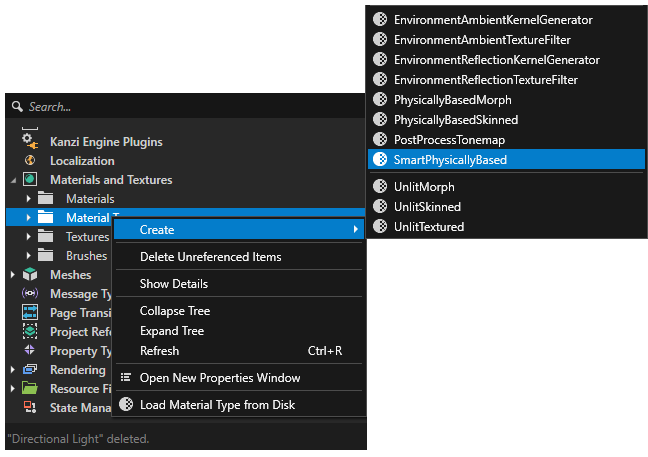
Task: Click the Materials and Textures icon
Action: pos(30,180)
